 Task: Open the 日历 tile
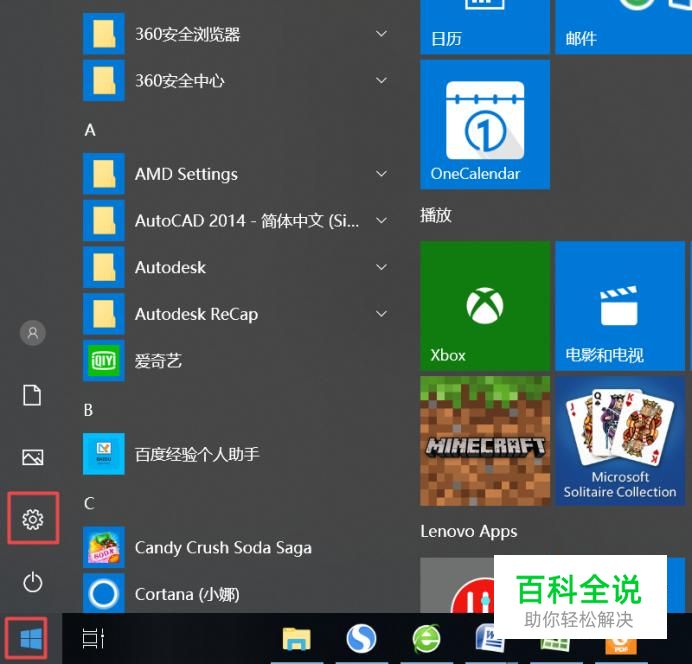coord(485,27)
